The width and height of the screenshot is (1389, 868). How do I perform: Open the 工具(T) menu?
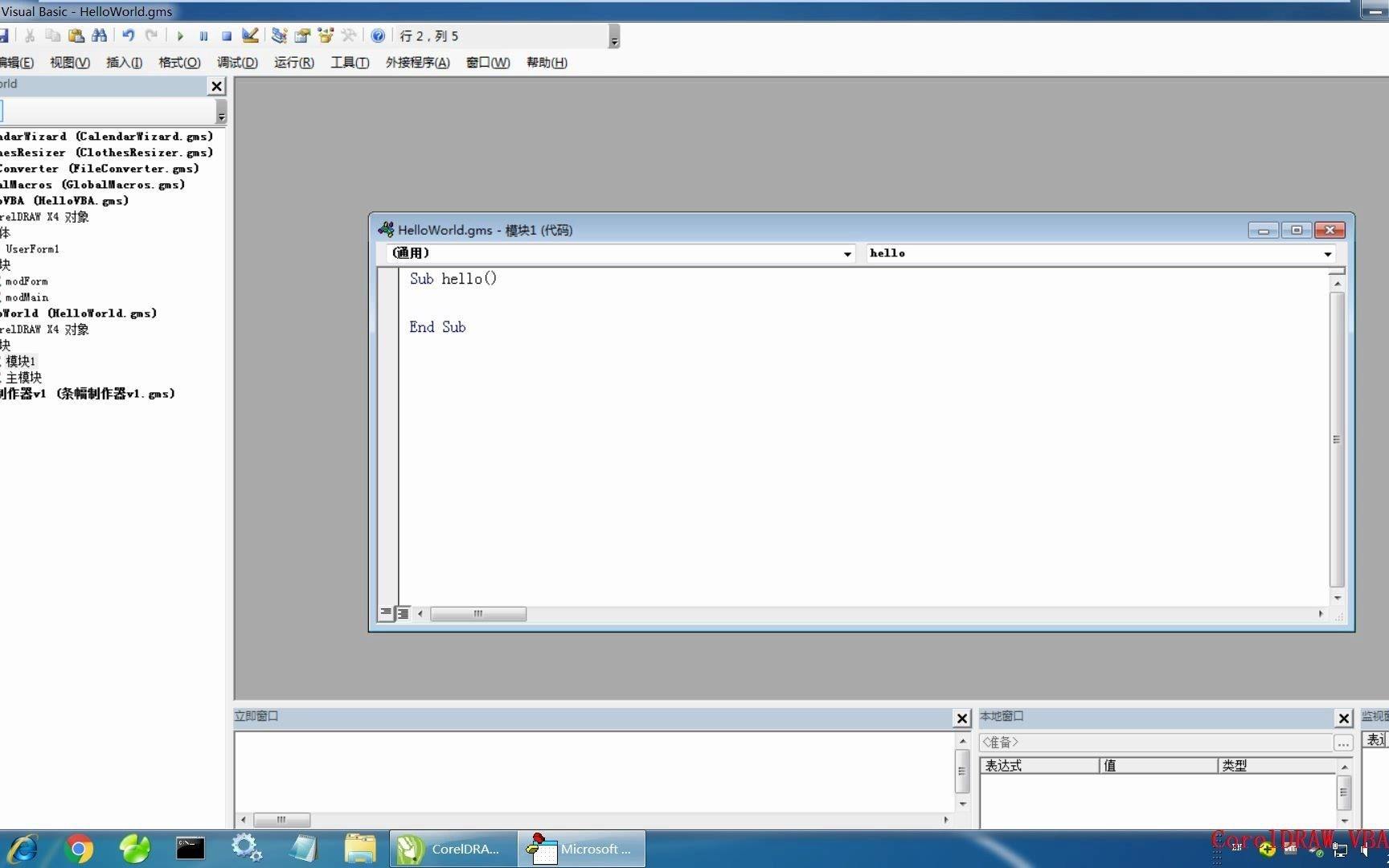point(350,63)
